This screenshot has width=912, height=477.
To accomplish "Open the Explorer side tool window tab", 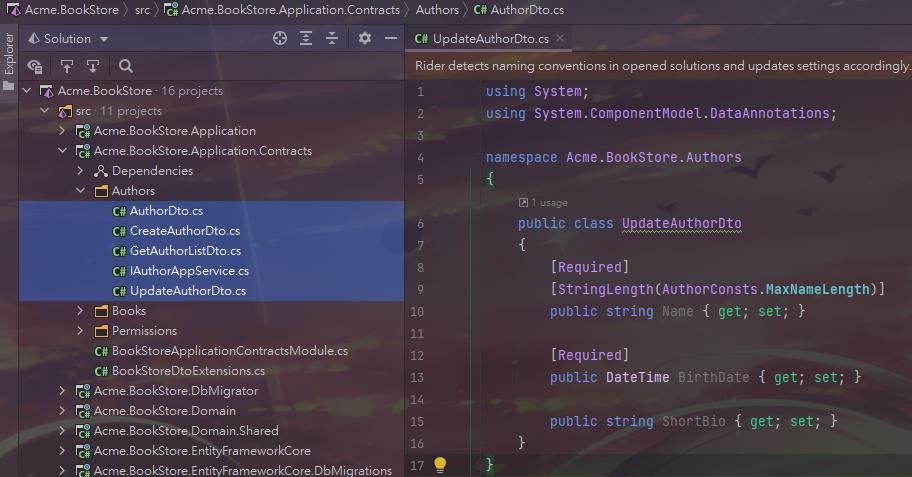I will tap(9, 55).
